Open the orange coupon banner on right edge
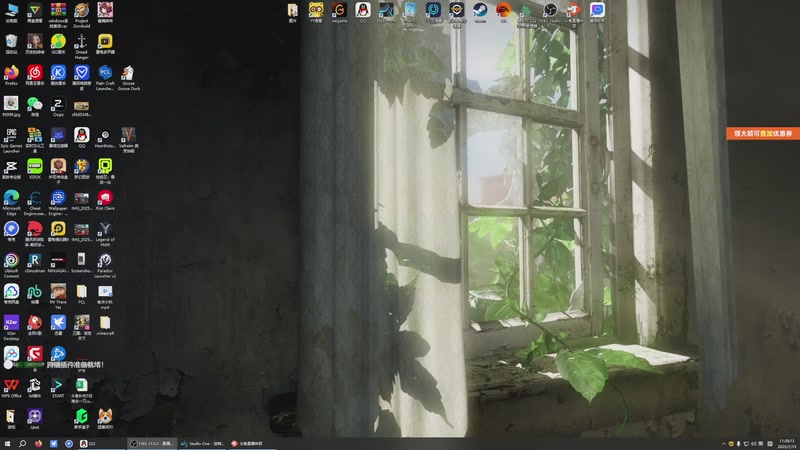This screenshot has height=450, width=800. point(763,133)
